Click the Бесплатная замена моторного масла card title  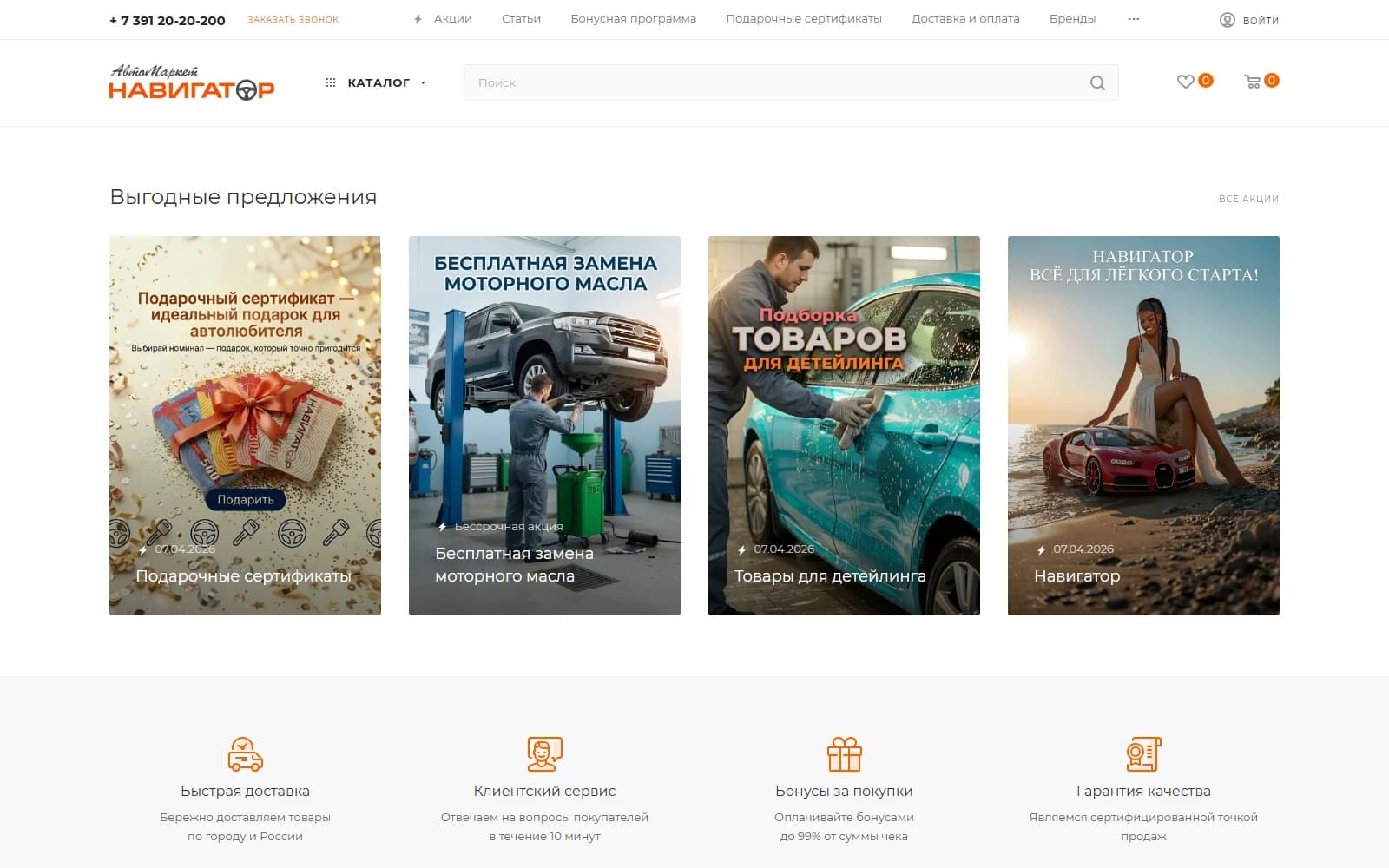click(x=514, y=565)
